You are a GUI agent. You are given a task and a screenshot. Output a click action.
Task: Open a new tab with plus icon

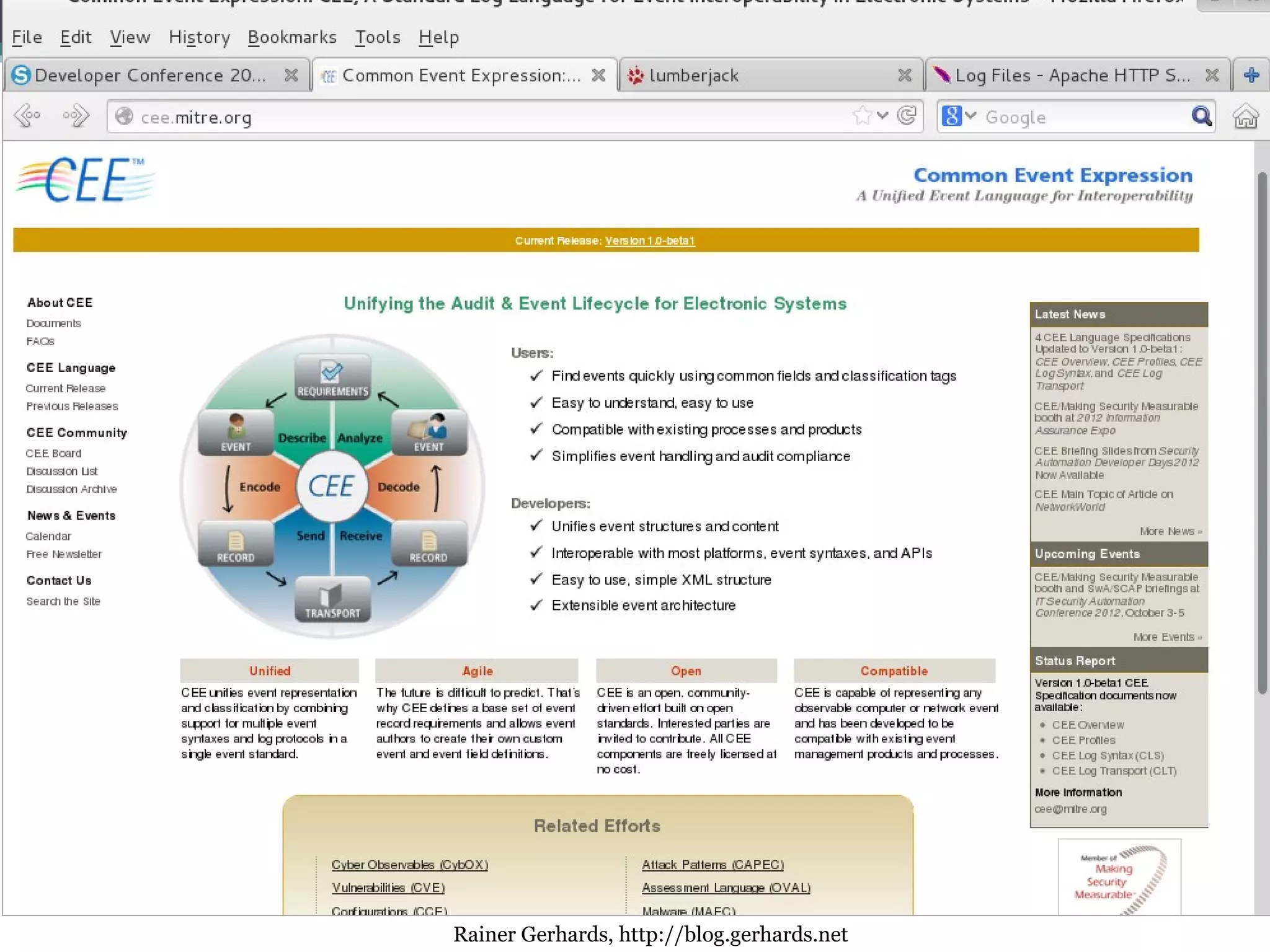1251,76
